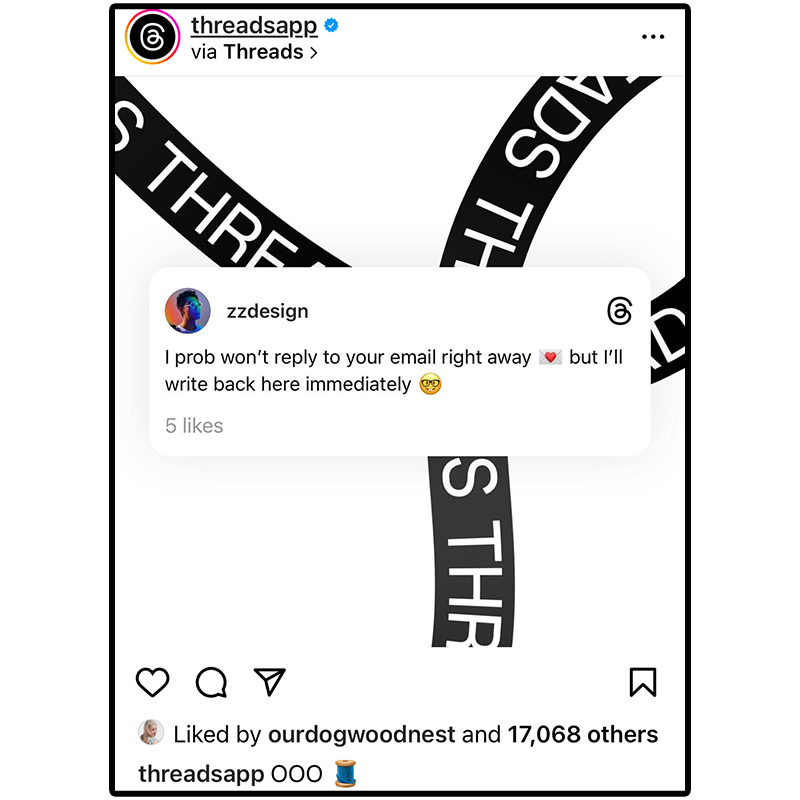This screenshot has height=800, width=800.
Task: Click the chevron next to Threads
Action: coord(314,53)
